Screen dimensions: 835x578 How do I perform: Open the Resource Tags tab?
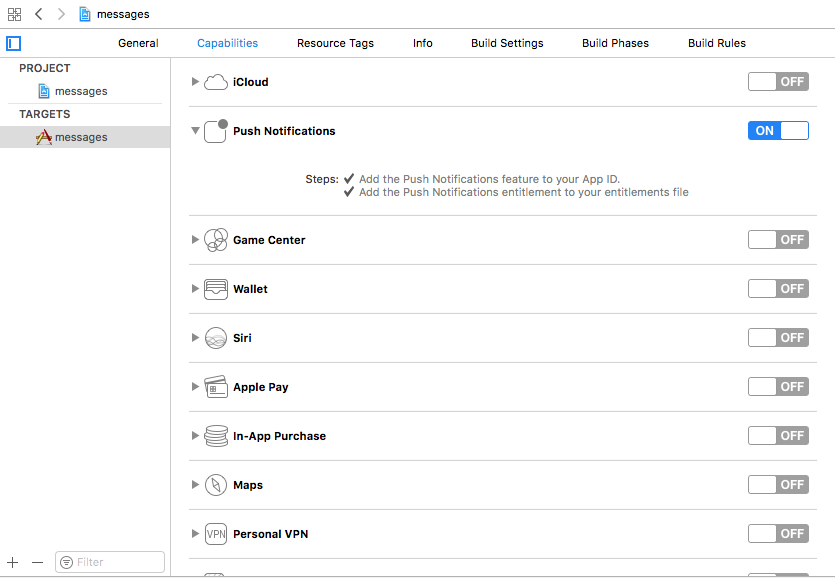[335, 43]
